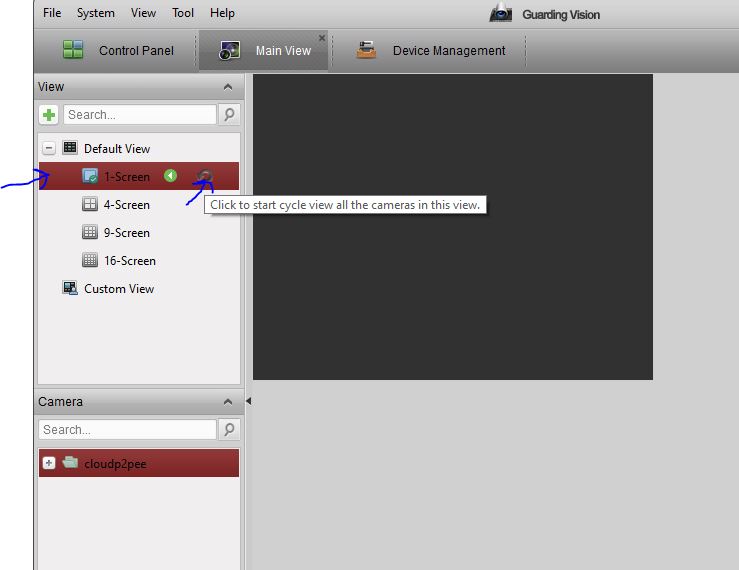Click the green arrow on 1-Screen
This screenshot has height=570, width=739.
[x=171, y=176]
